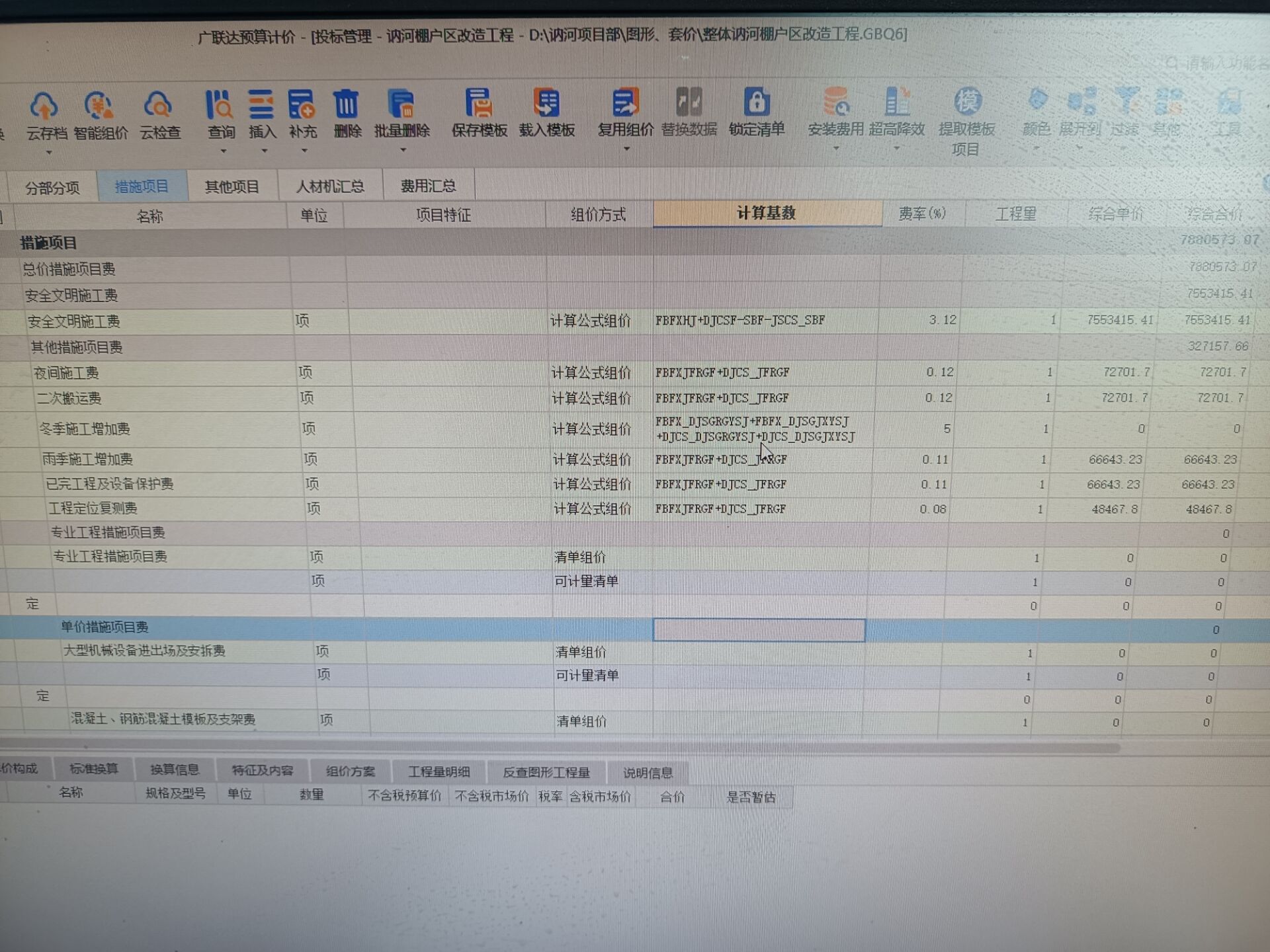Open bottom 工程量明细 tab
The width and height of the screenshot is (1270, 952).
click(439, 772)
